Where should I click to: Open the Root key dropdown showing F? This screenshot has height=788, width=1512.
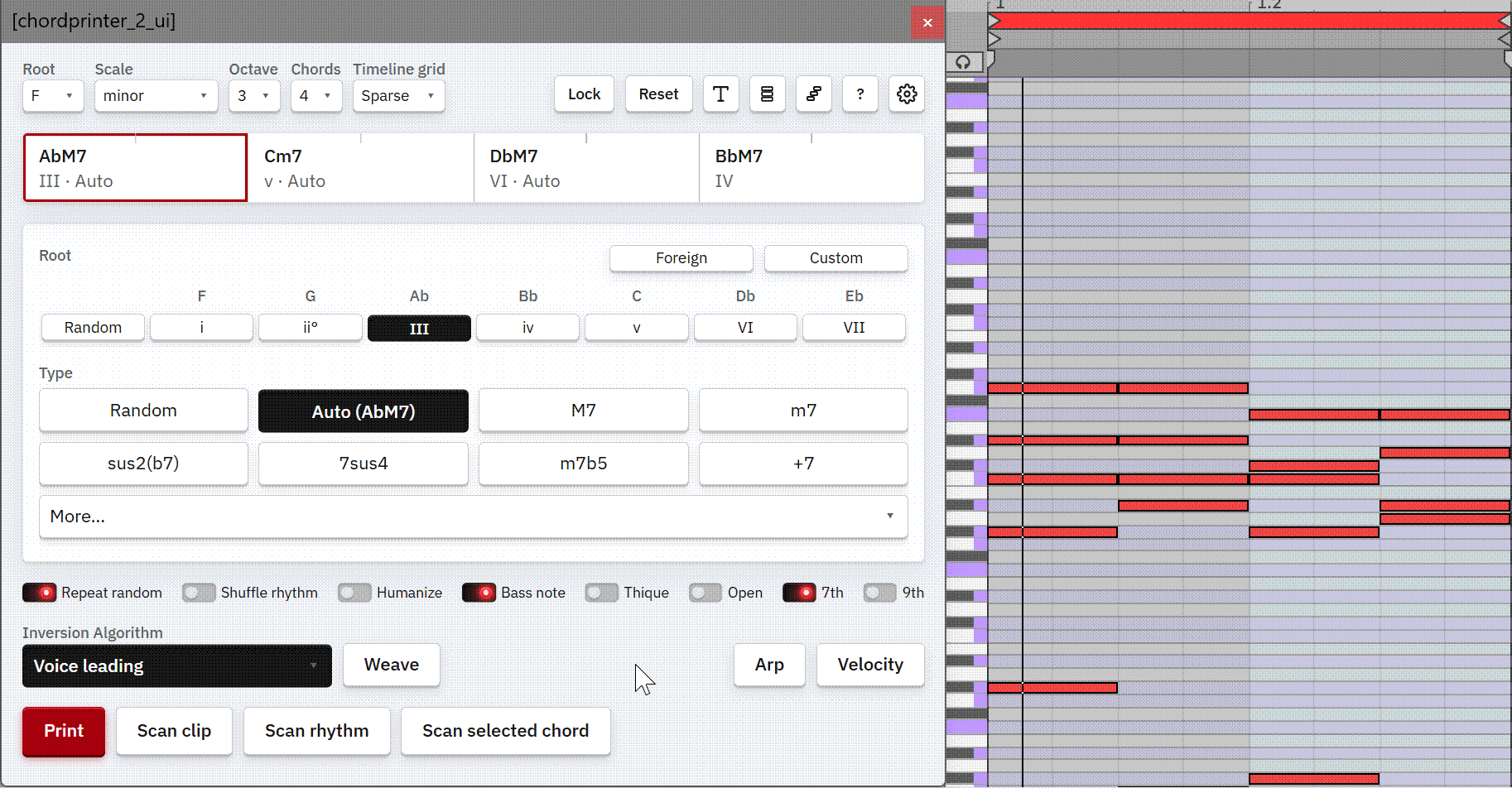point(52,96)
